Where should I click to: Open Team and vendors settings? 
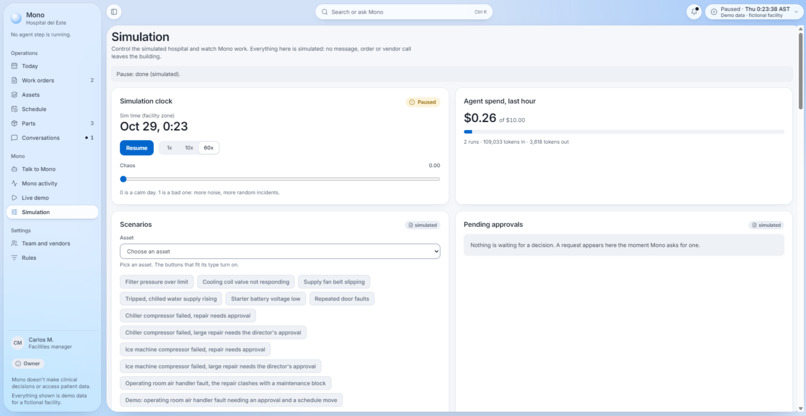52,243
